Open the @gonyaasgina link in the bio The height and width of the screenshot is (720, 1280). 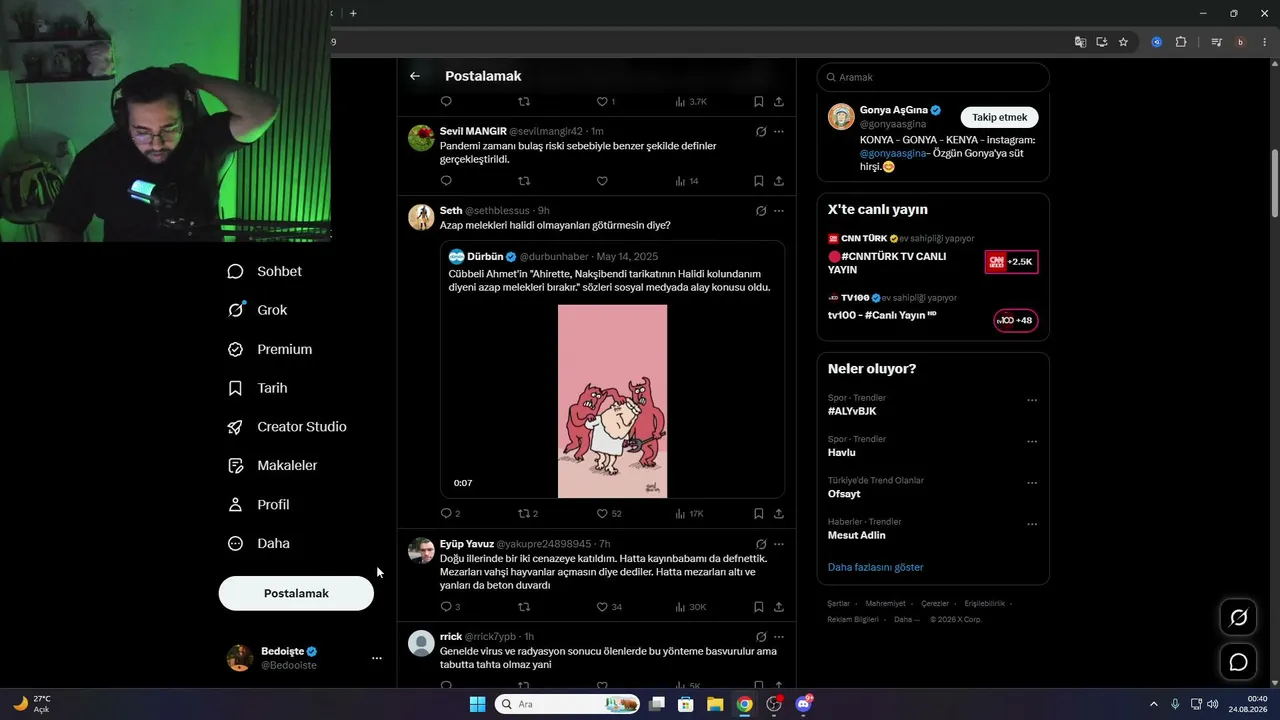click(x=893, y=153)
